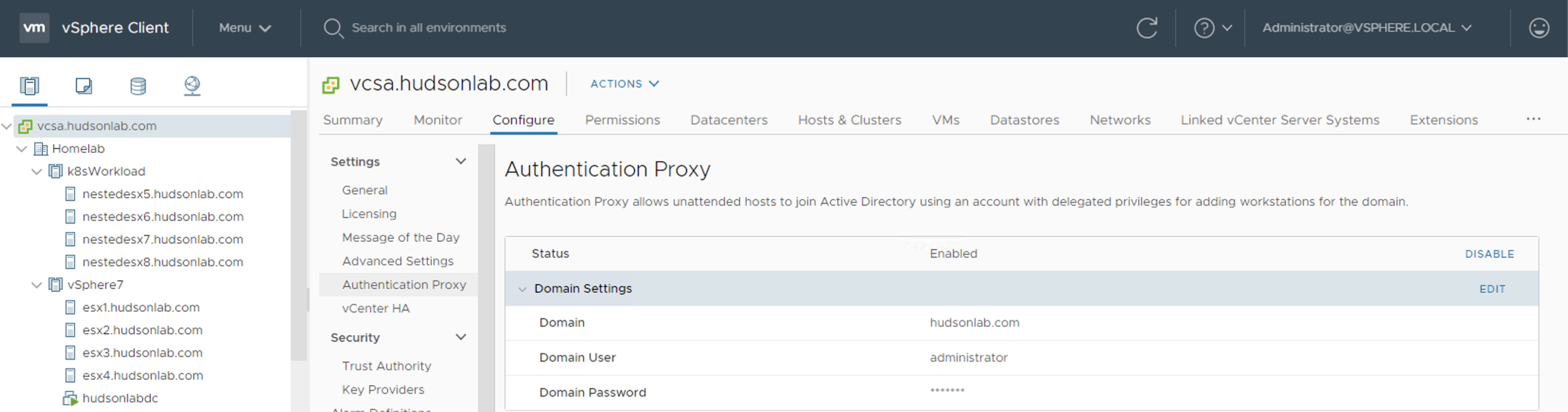The height and width of the screenshot is (412, 1568).
Task: Select the hudsonlab.com domain value
Action: tap(974, 323)
